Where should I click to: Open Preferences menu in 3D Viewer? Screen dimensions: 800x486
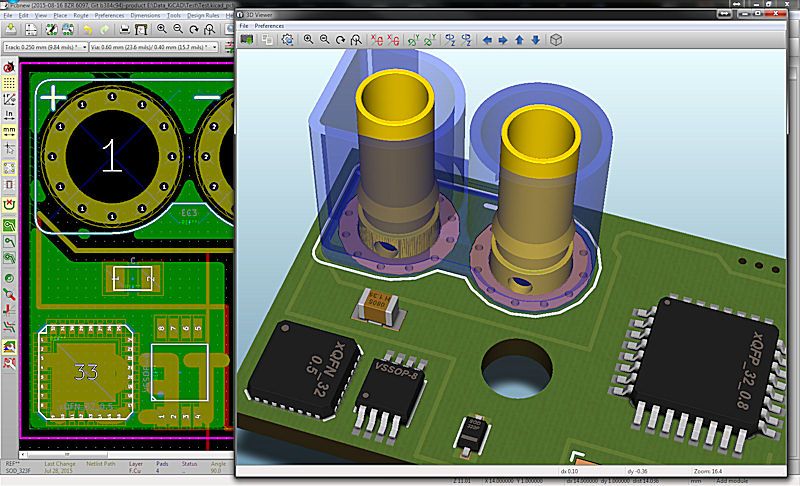tap(269, 26)
